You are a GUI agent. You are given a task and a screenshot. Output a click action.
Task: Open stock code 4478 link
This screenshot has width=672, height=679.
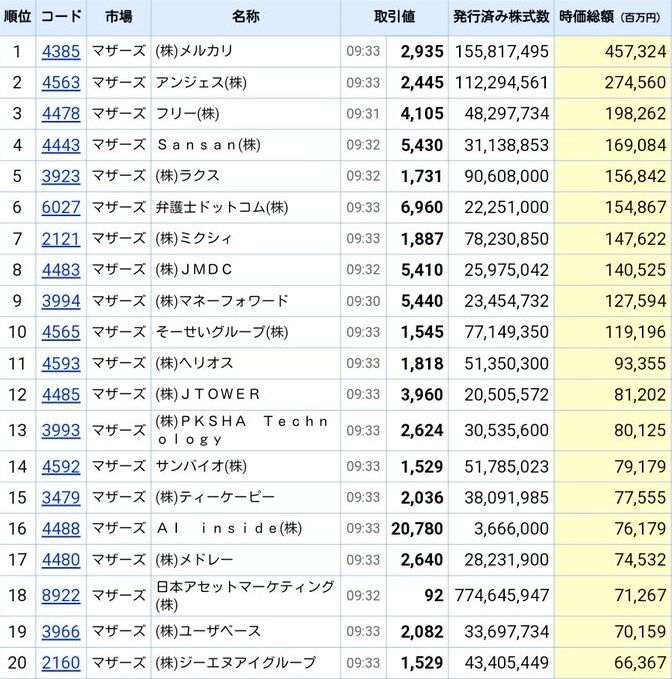pyautogui.click(x=61, y=114)
